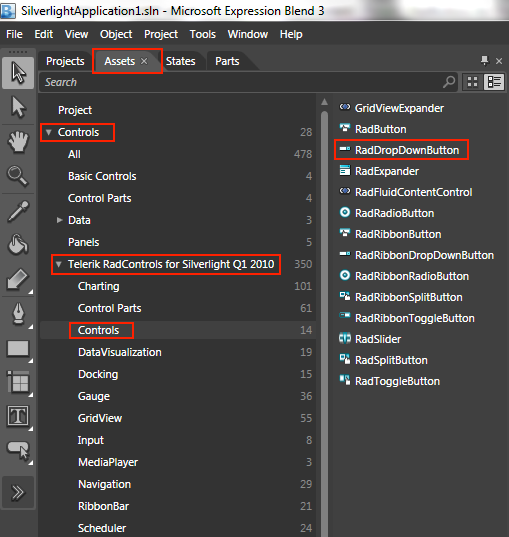Collapse the top Controls category arrow
Screen dimensions: 509x537
pyautogui.click(x=49, y=132)
